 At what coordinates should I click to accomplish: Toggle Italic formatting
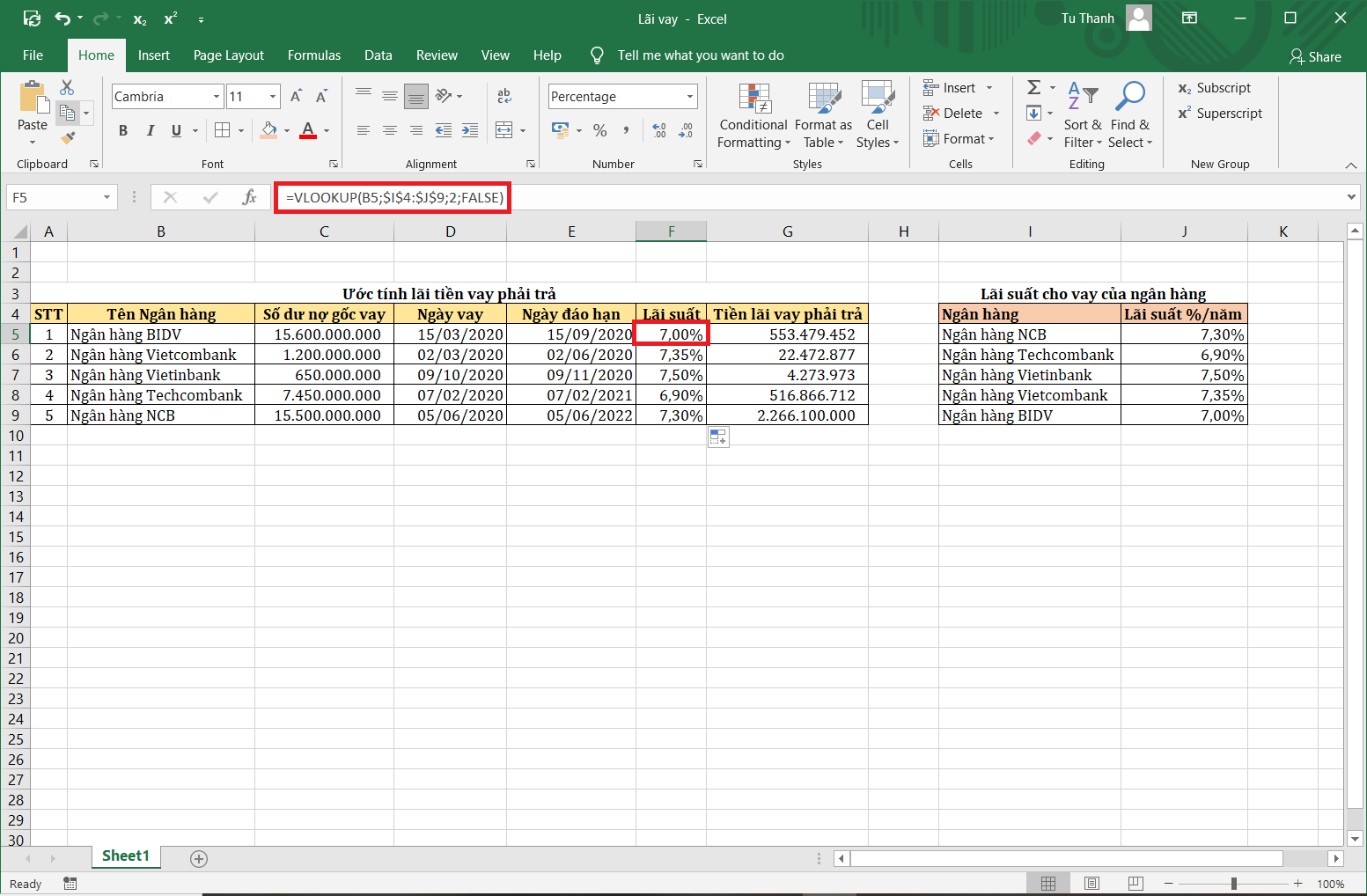(150, 130)
